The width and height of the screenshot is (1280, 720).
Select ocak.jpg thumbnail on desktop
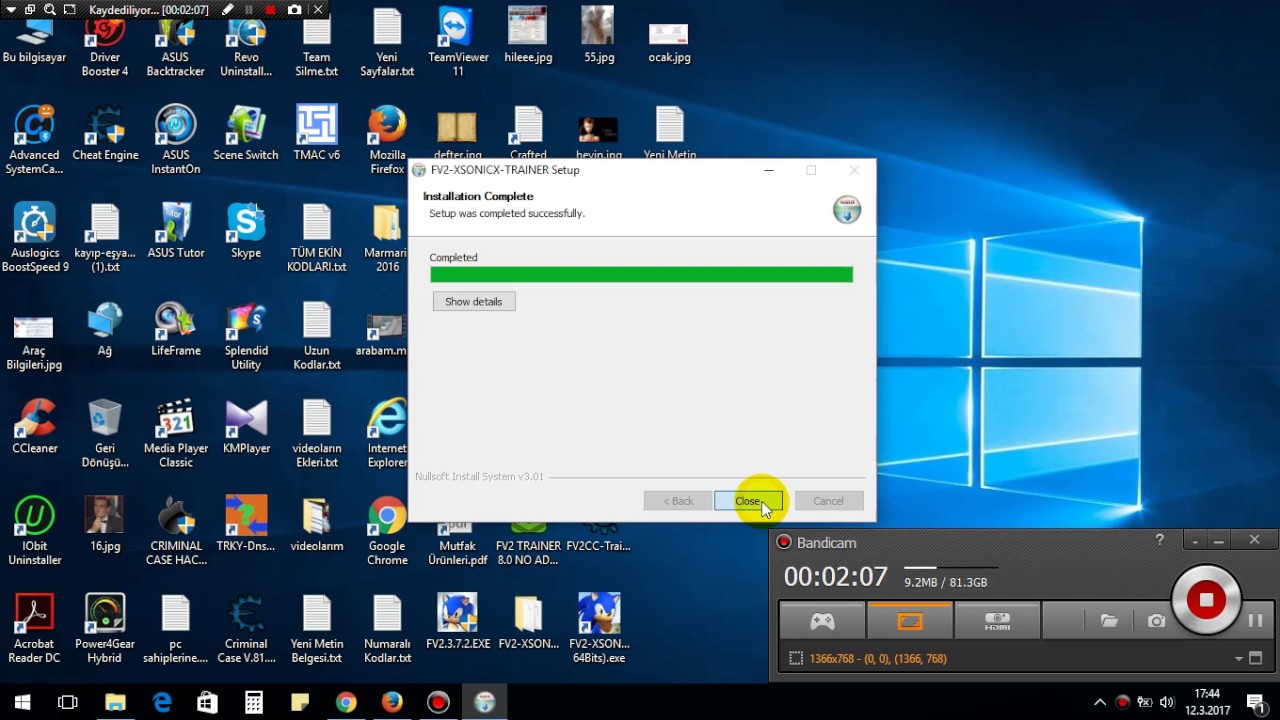click(669, 43)
